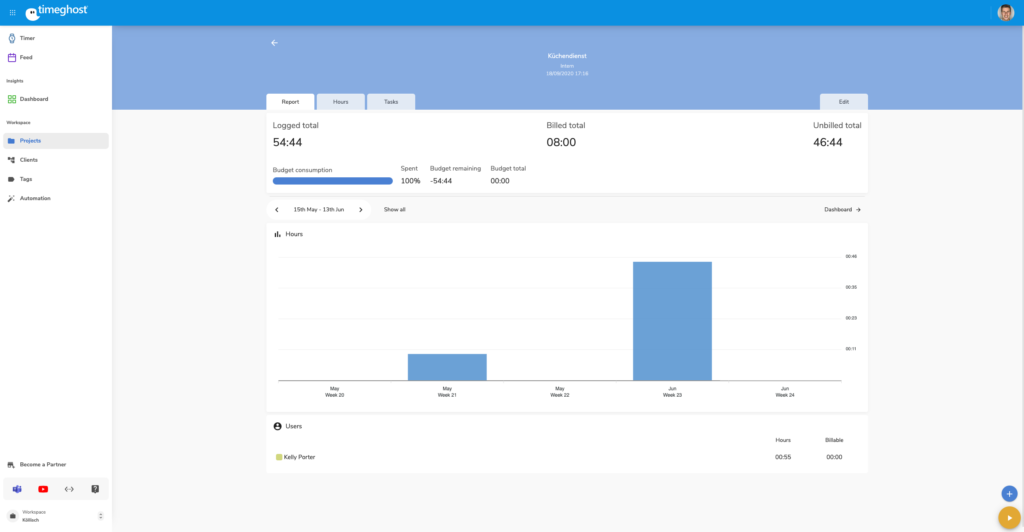Open the user profile avatar

(x=1006, y=12)
